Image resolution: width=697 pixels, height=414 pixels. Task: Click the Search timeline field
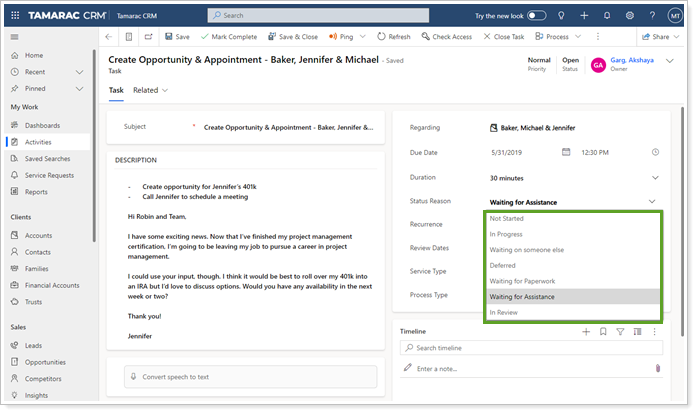pyautogui.click(x=530, y=347)
